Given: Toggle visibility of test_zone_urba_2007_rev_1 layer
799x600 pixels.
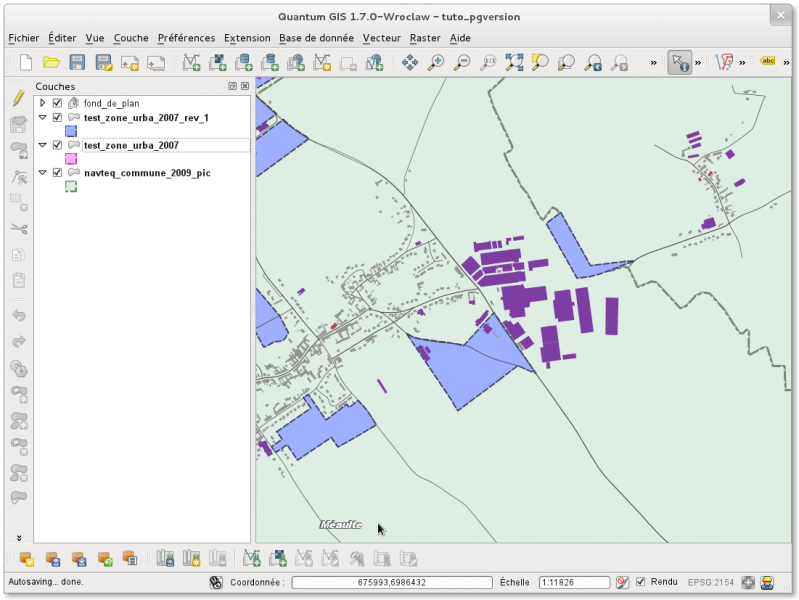Looking at the screenshot, I should click(57, 117).
